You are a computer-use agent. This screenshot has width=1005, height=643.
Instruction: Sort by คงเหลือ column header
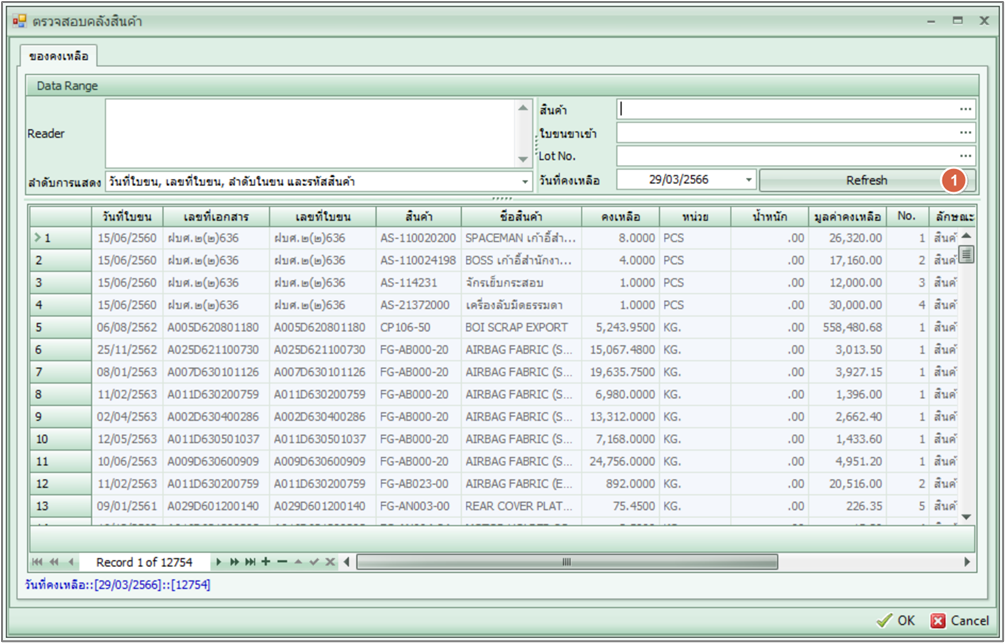(x=620, y=216)
